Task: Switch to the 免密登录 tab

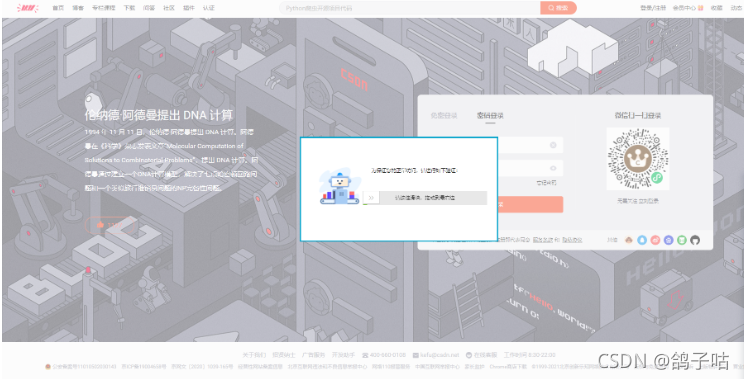Action: coord(444,116)
